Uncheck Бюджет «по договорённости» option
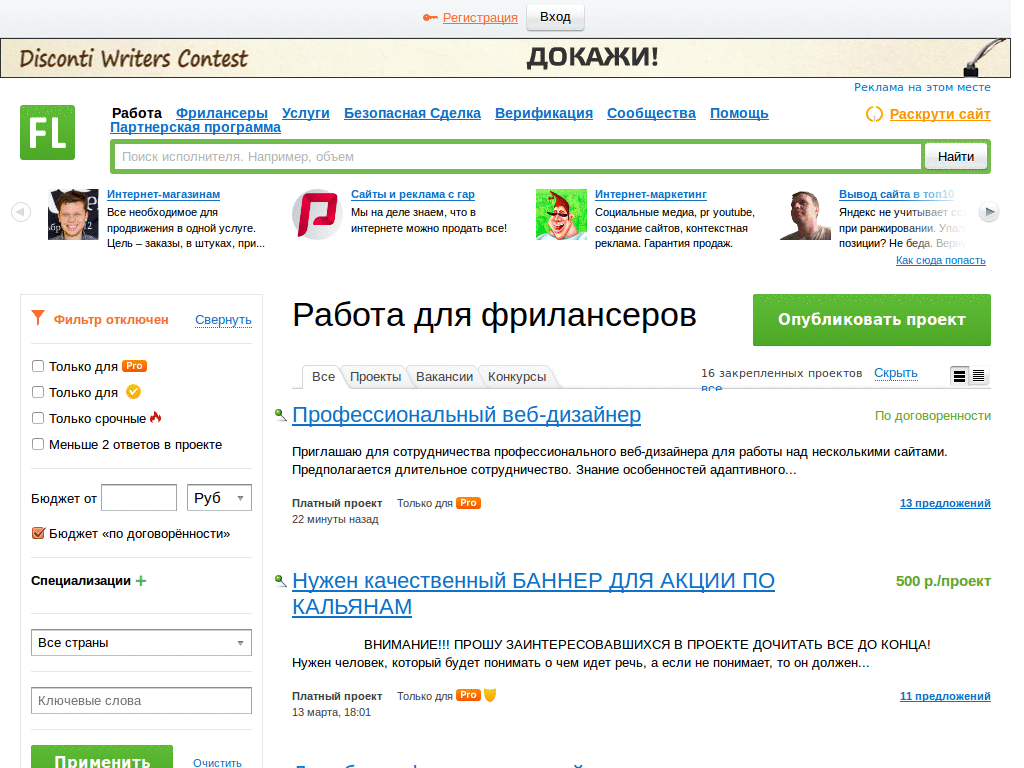This screenshot has height=768, width=1024. 39,533
